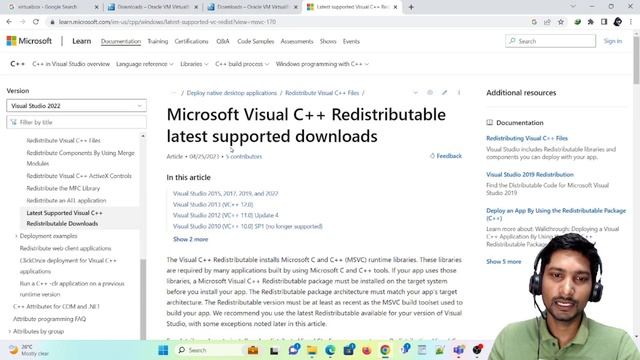Open a new browser tab

(x=411, y=7)
